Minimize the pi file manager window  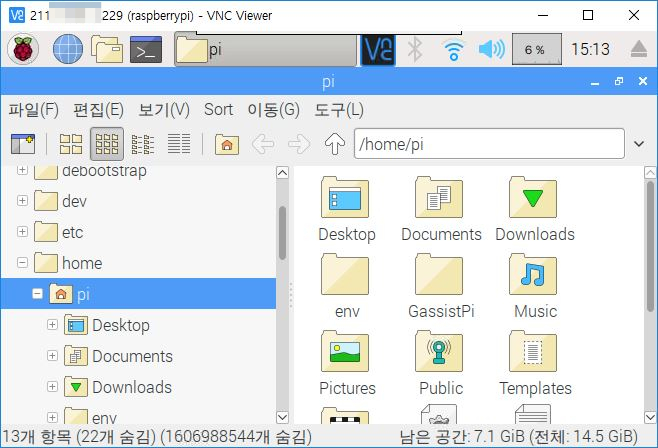(x=595, y=82)
